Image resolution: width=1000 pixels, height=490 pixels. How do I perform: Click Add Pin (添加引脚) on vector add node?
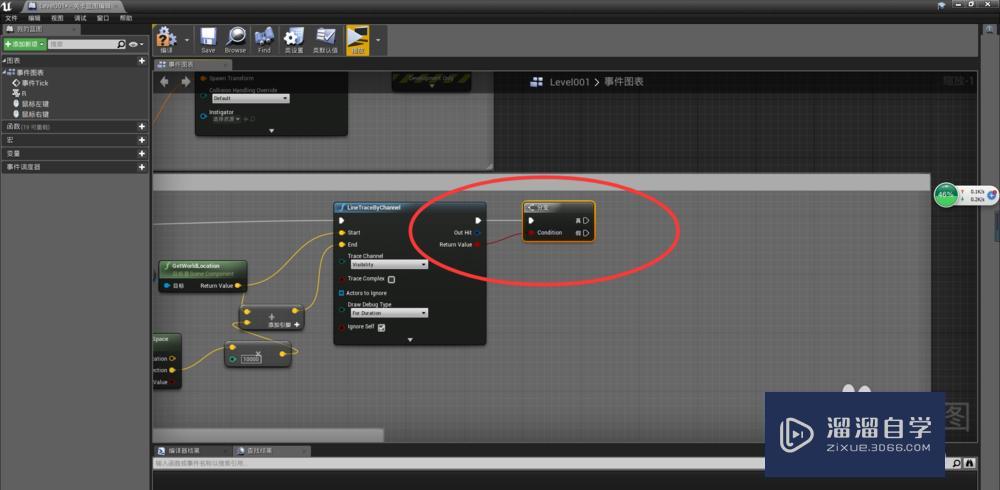click(284, 325)
